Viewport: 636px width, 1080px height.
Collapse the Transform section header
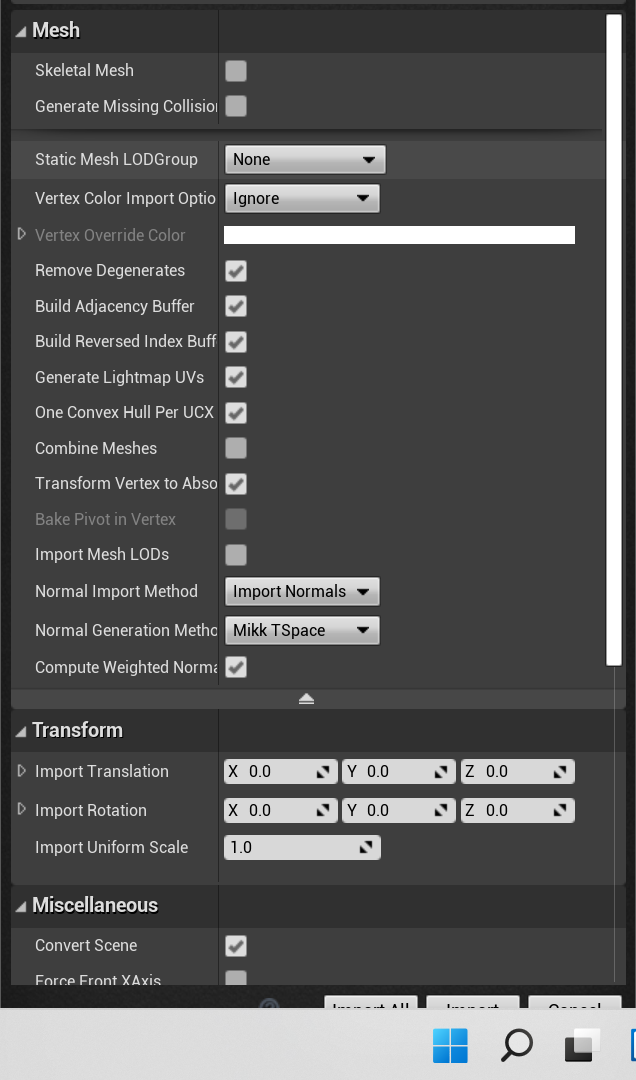[x=22, y=731]
